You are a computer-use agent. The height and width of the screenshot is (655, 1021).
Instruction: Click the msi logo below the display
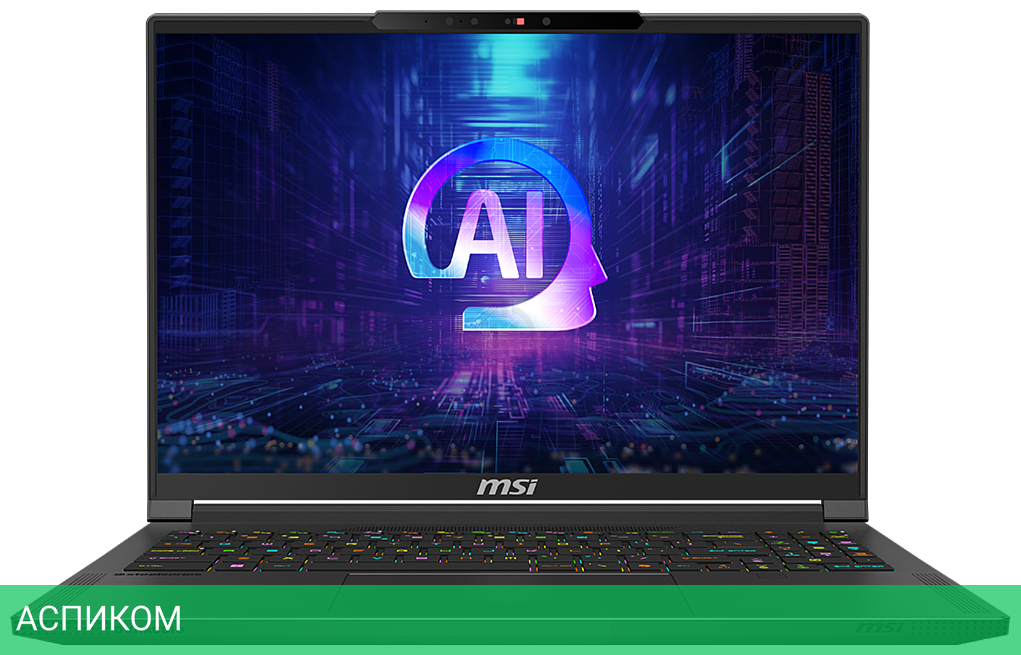(507, 487)
